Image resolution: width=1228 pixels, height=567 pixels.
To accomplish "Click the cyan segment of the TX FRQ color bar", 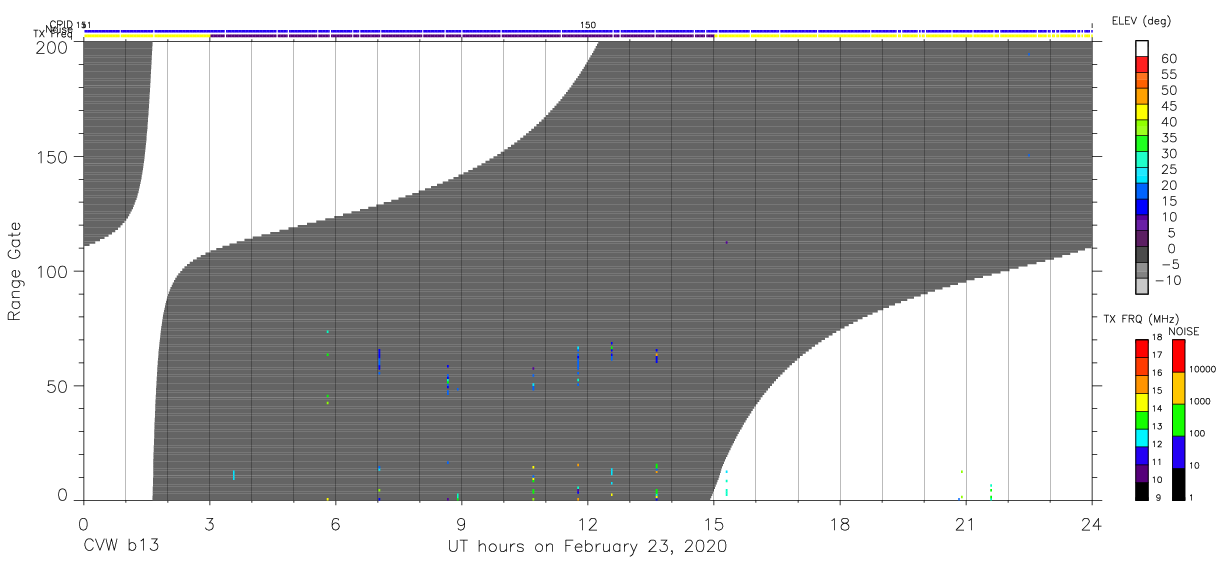I will pos(1141,437).
